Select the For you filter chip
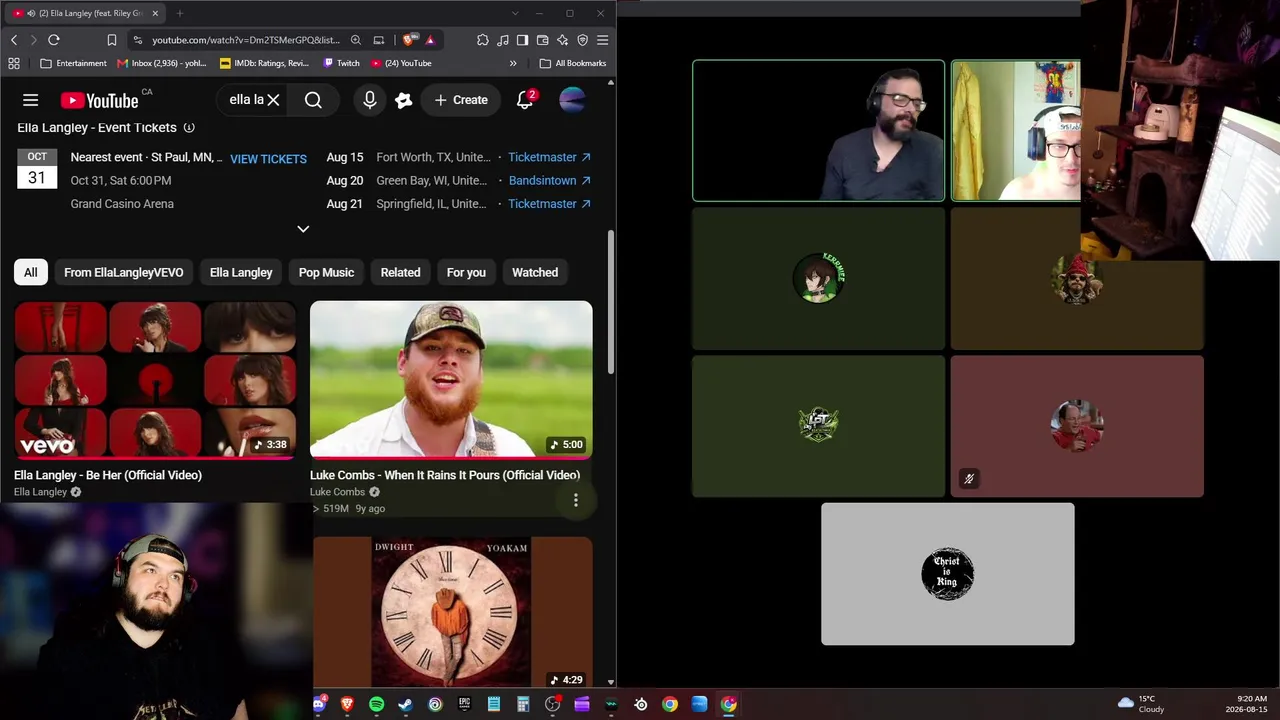Viewport: 1280px width, 720px height. pos(466,272)
